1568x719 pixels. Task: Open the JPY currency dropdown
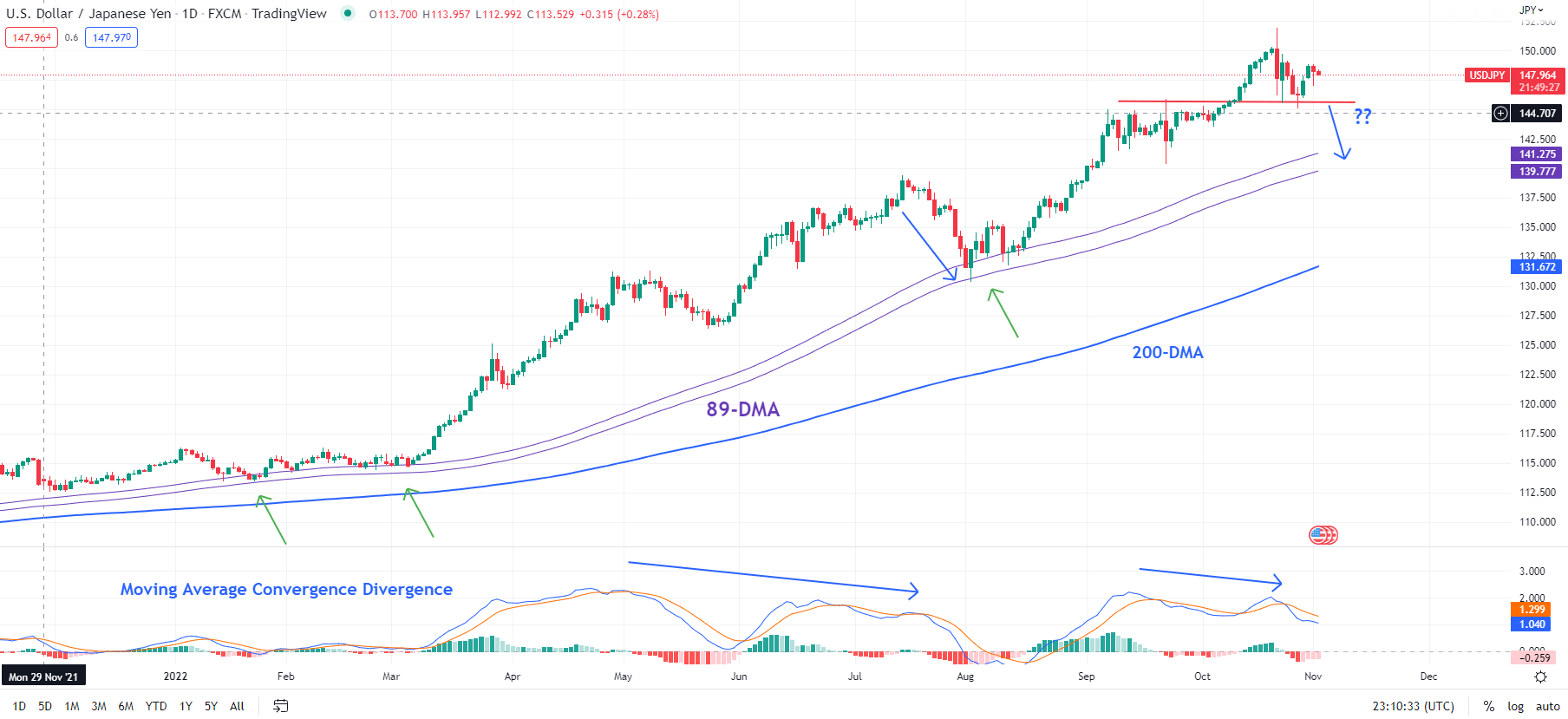[x=1532, y=10]
